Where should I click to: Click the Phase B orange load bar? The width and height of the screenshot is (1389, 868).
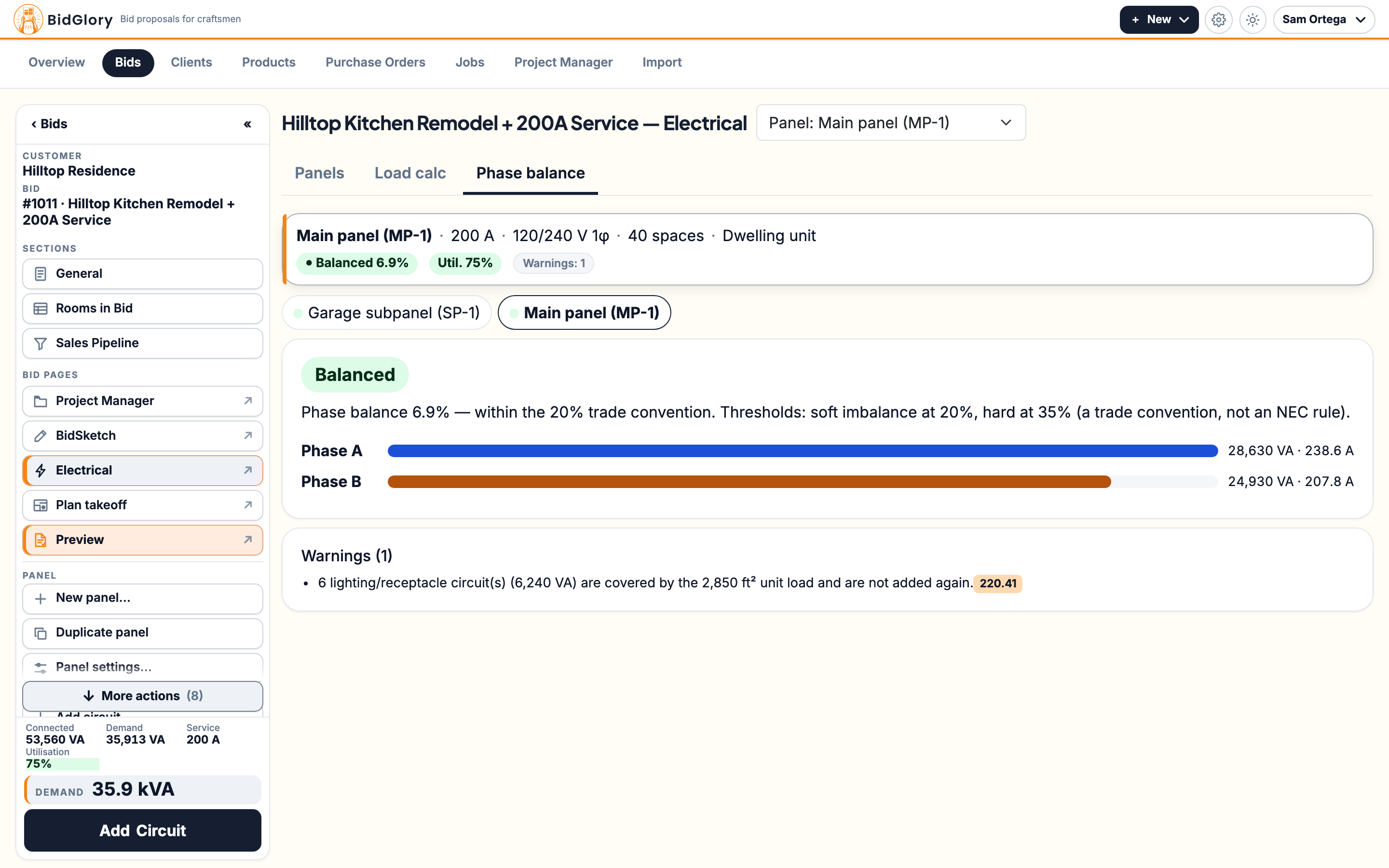[x=749, y=482]
